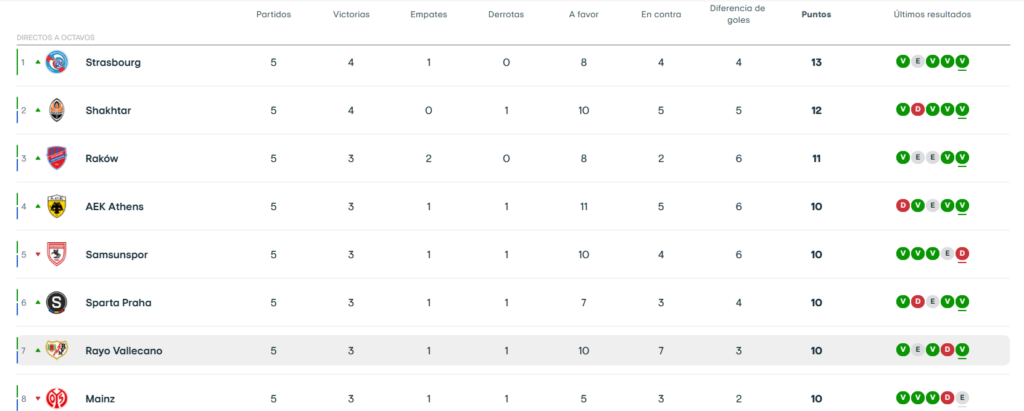1024x411 pixels.
Task: Click the Raków team logo
Action: point(57,158)
